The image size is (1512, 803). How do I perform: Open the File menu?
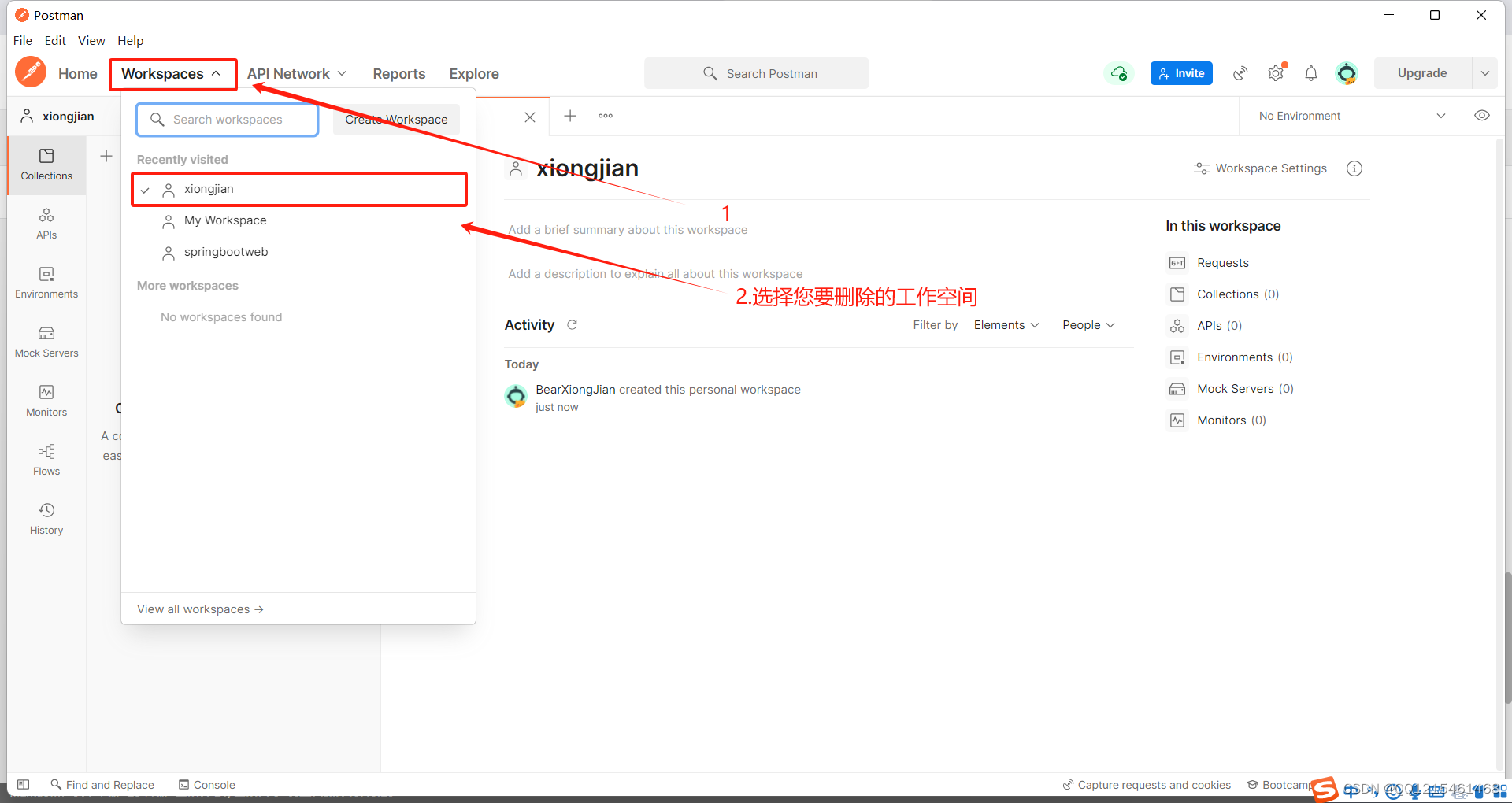(23, 40)
